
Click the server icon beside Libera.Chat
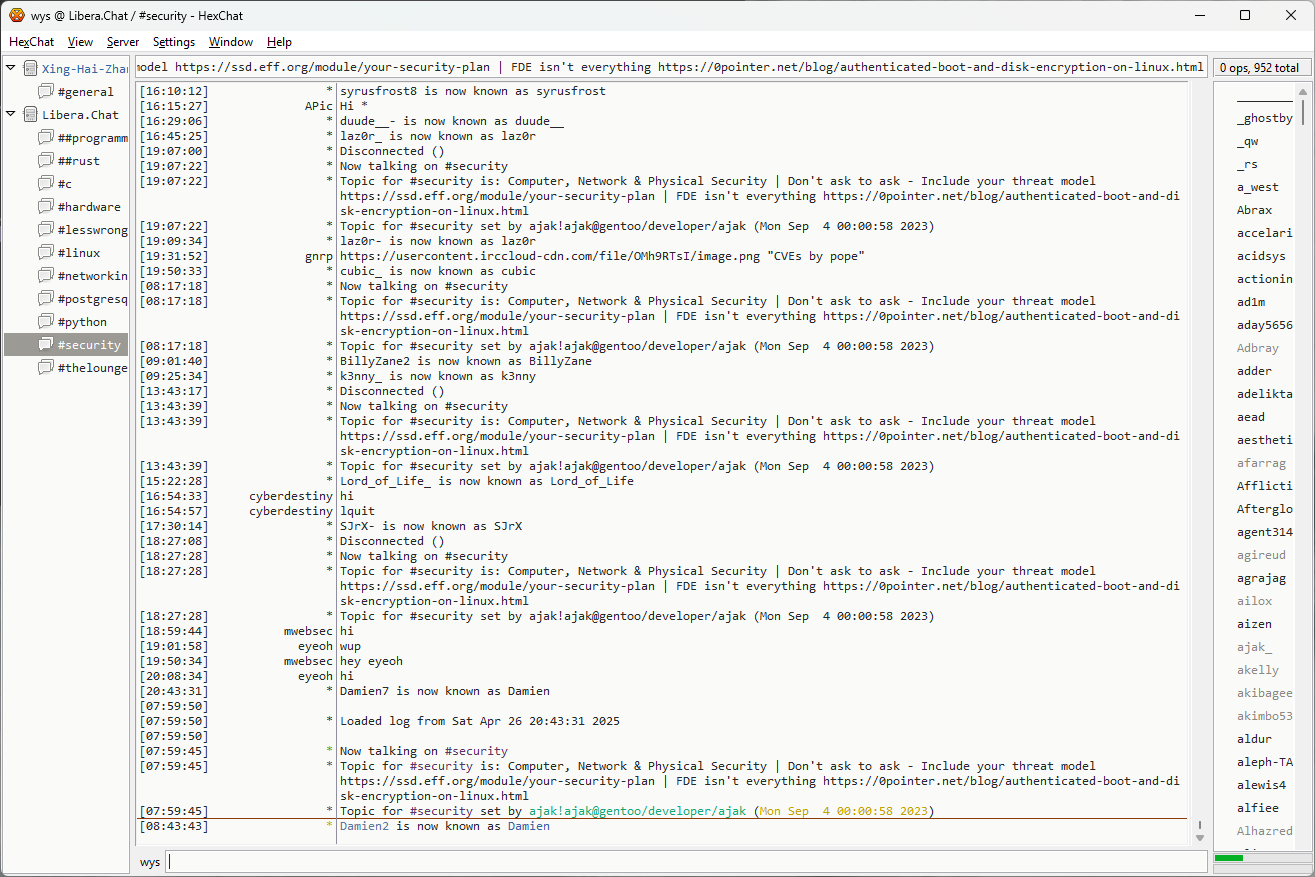(x=30, y=114)
